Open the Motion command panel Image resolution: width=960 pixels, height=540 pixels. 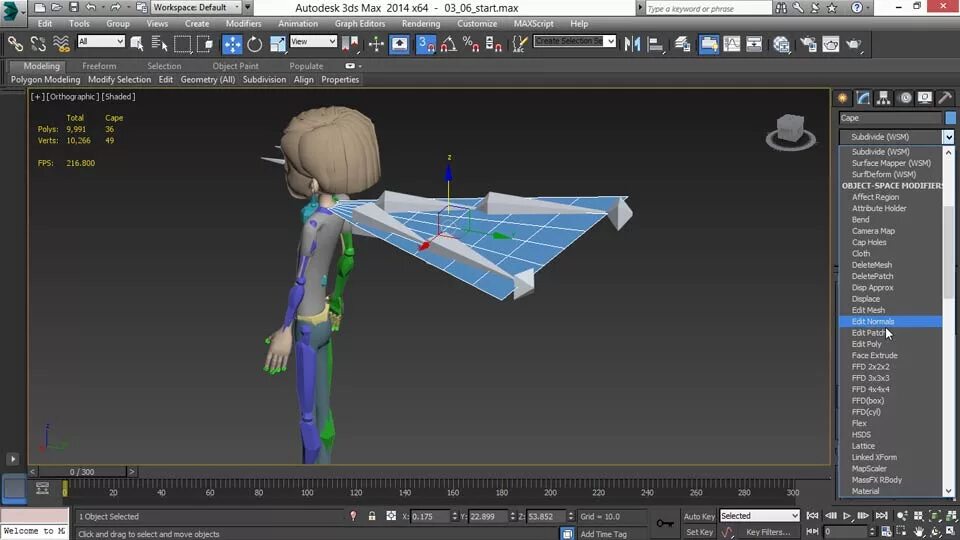(x=904, y=98)
